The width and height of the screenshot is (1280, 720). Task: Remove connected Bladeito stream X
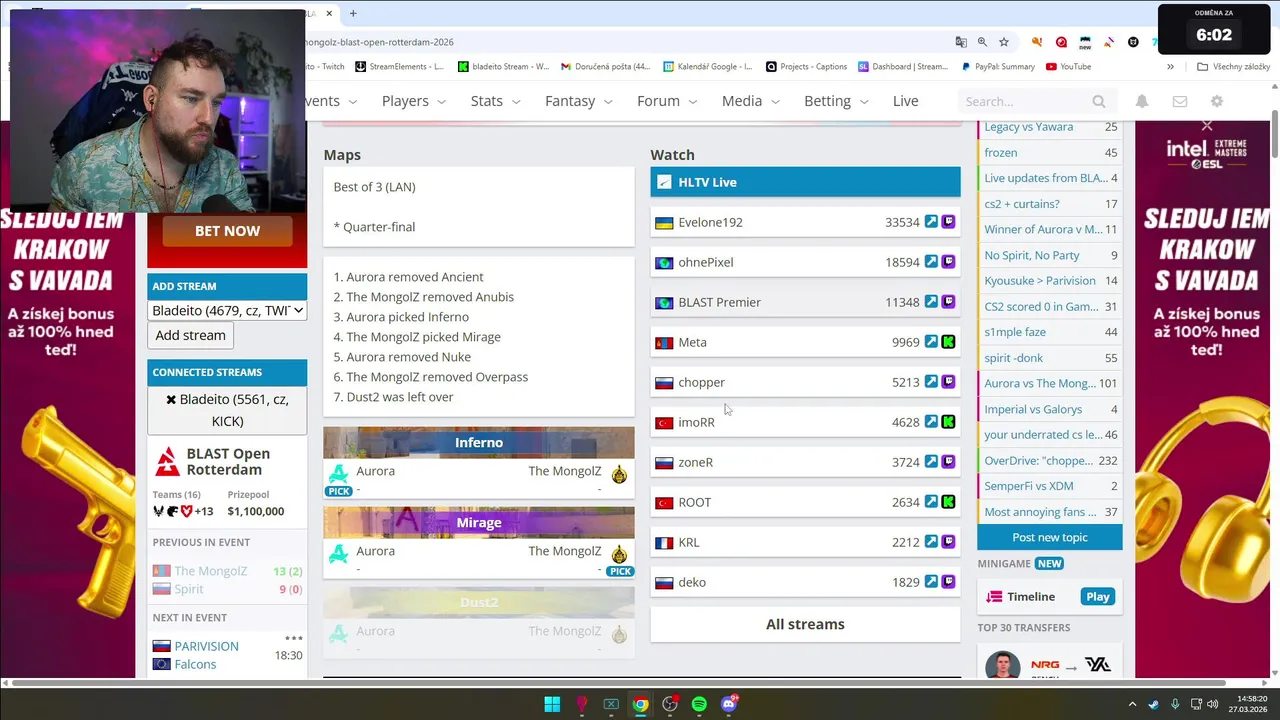(171, 399)
